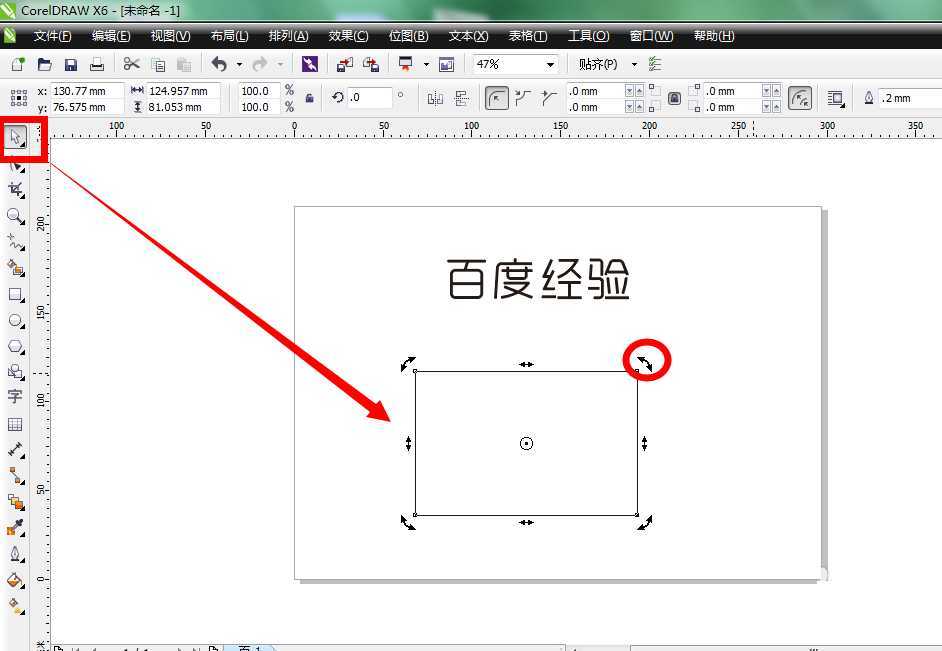942x651 pixels.
Task: Open the Table tool
Action: [x=16, y=424]
